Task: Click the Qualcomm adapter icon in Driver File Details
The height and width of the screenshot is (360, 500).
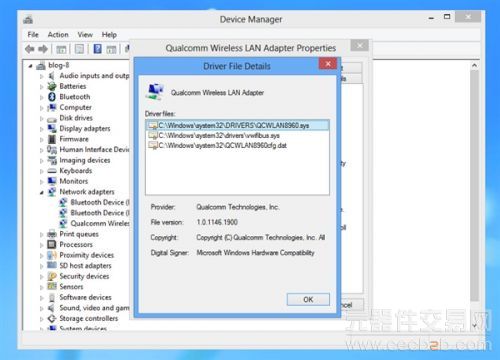Action: (x=155, y=92)
